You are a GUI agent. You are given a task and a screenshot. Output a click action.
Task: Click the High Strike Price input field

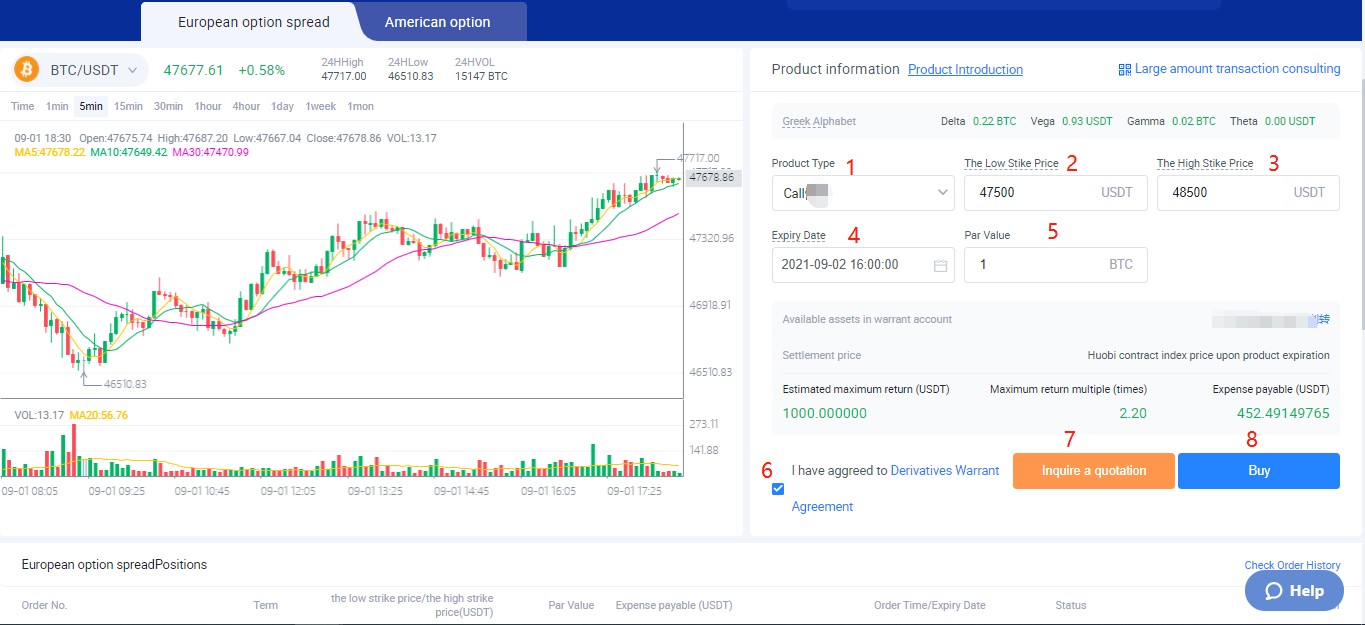[1222, 193]
